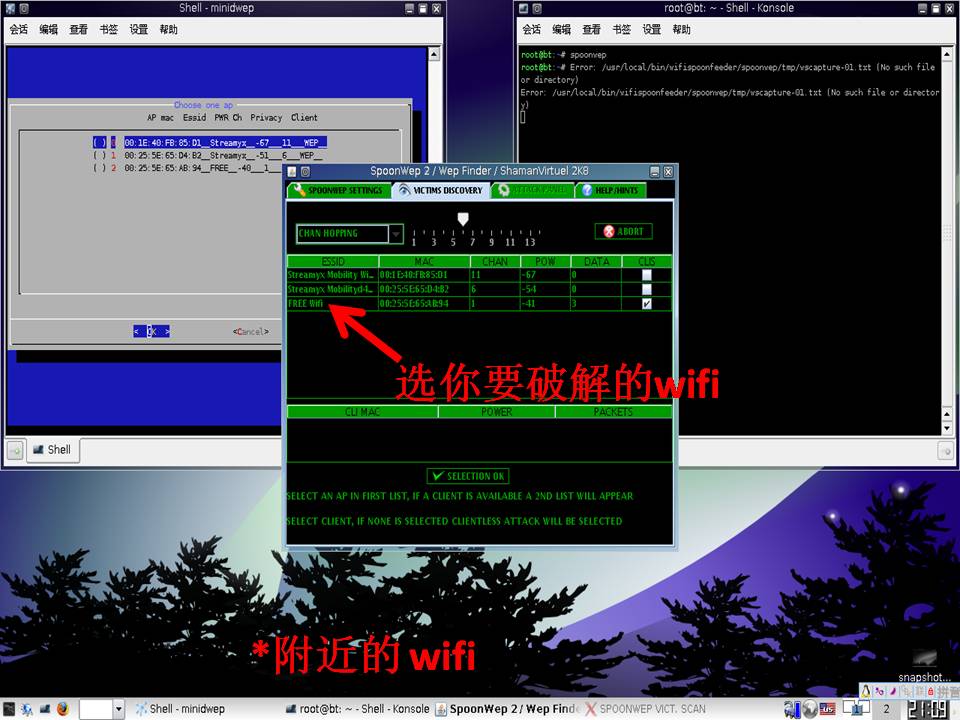Viewport: 960px width, 720px height.
Task: Open the taskbar run-command dropdown arrow
Action: pyautogui.click(x=119, y=710)
